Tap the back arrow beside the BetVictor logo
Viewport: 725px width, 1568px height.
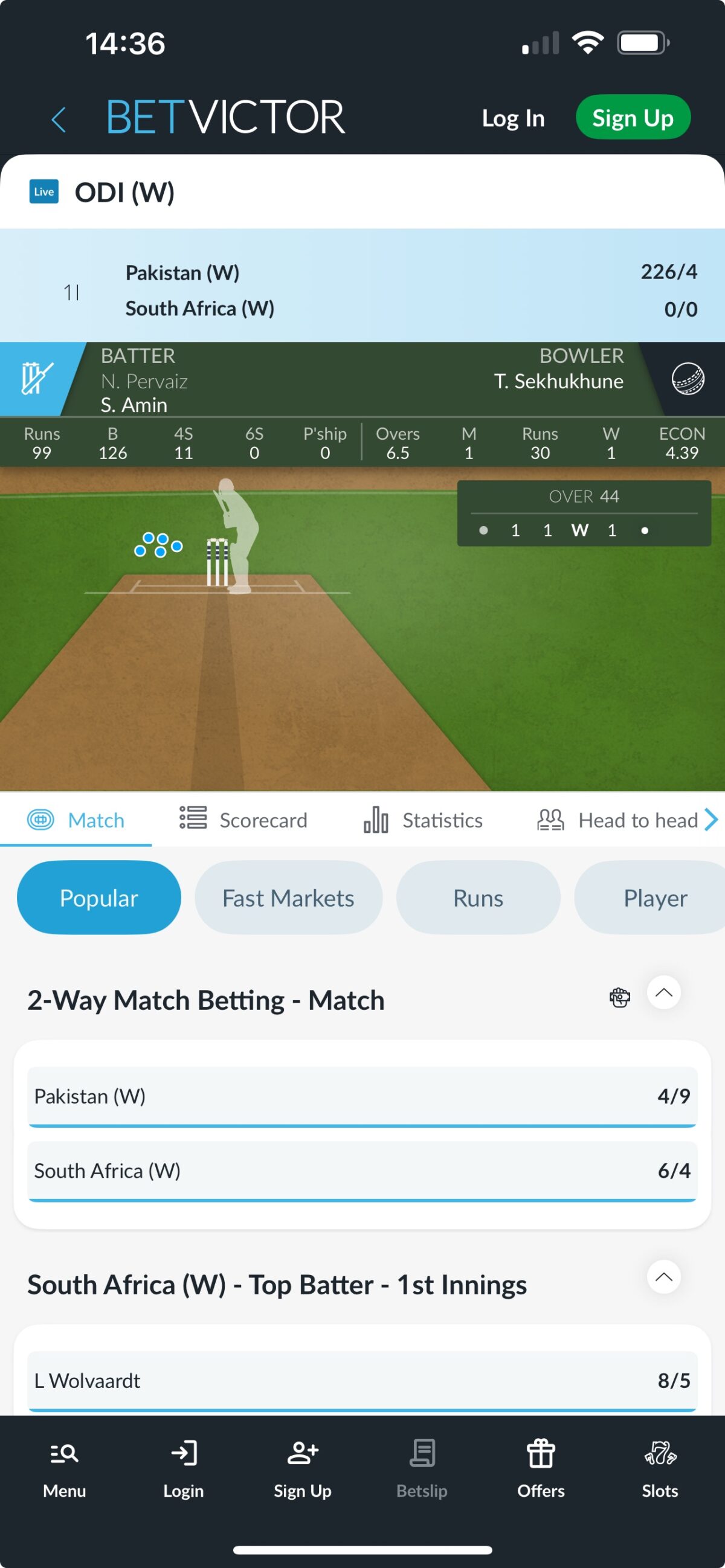[59, 119]
